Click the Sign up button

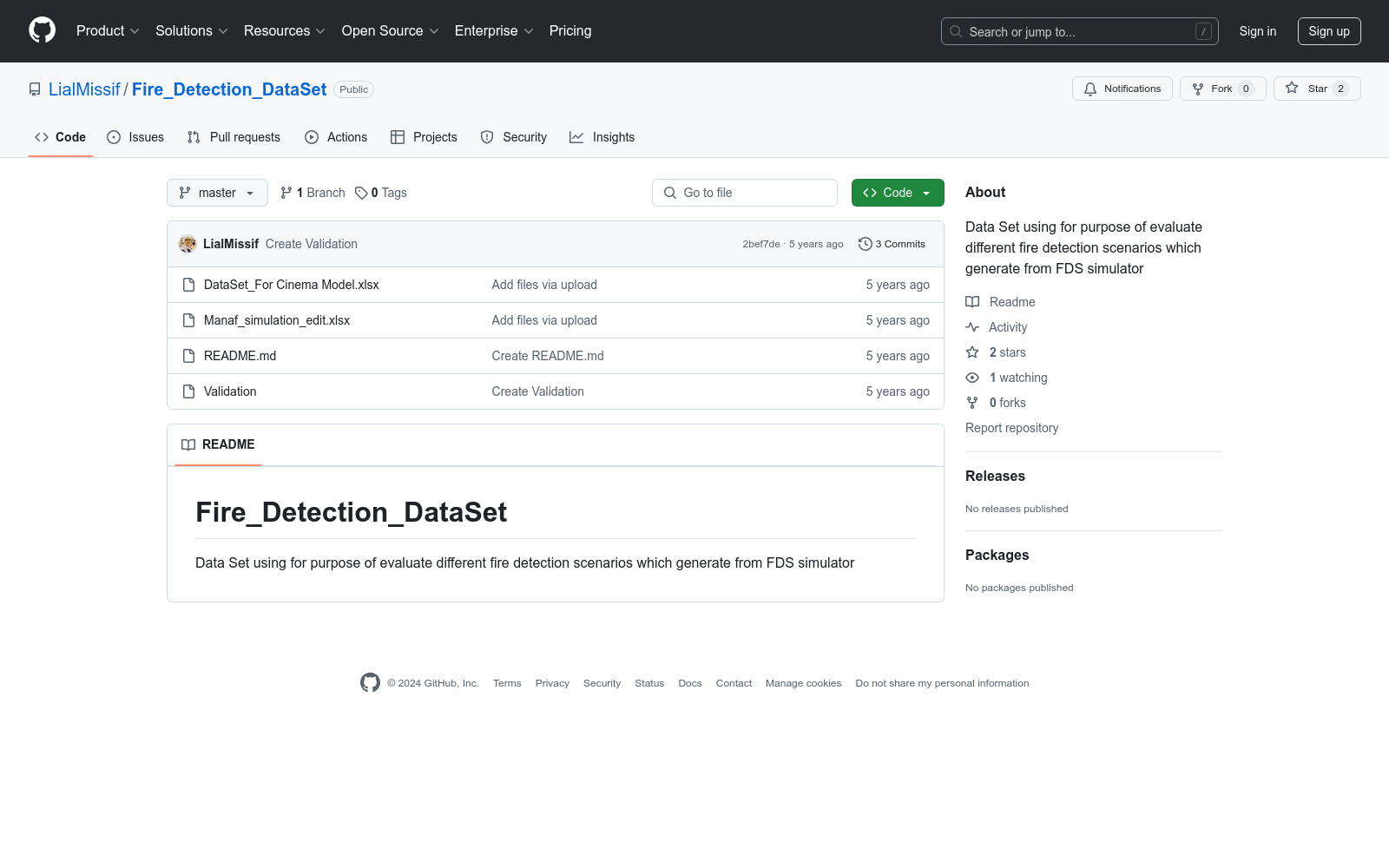(x=1329, y=30)
